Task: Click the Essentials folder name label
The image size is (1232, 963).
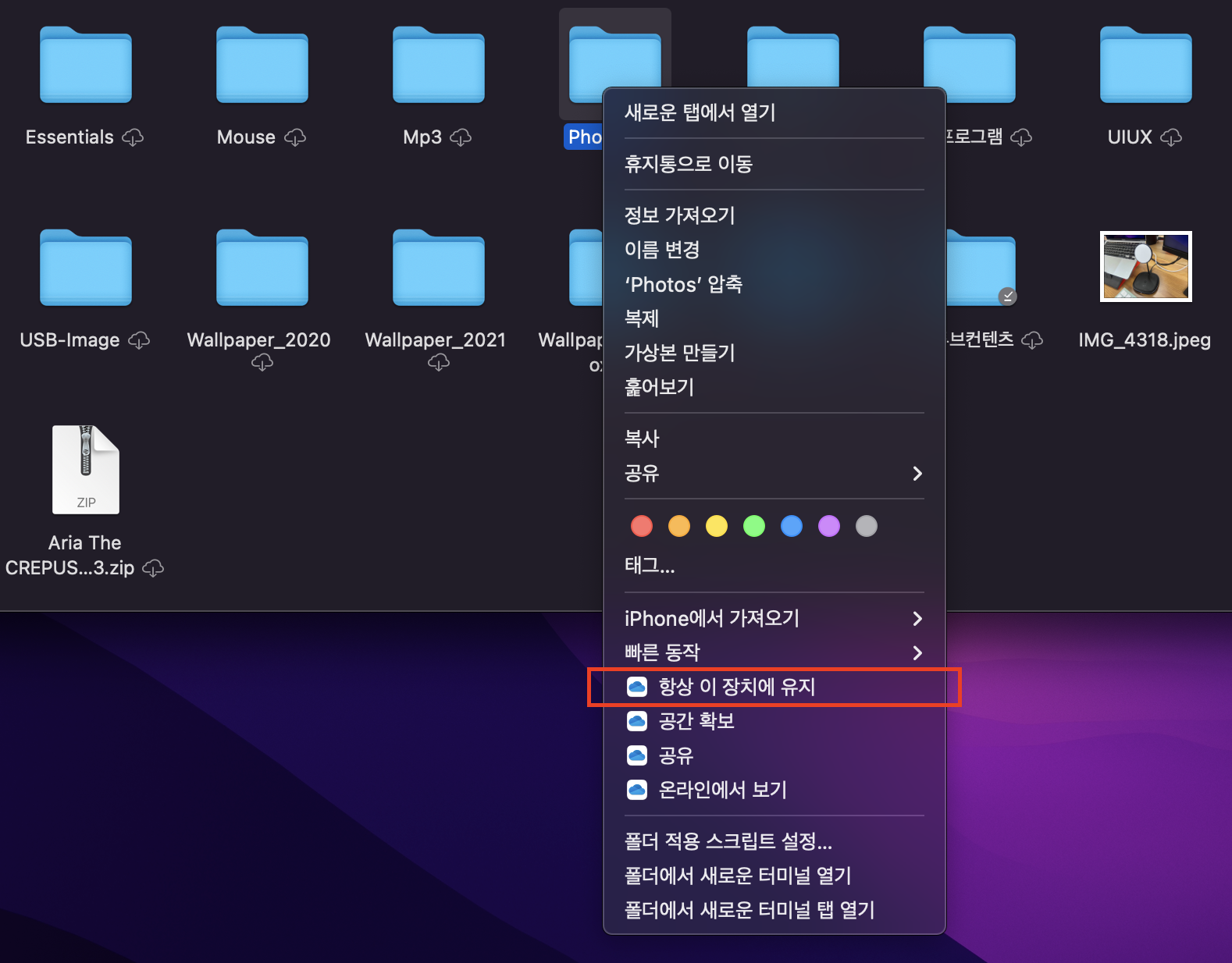Action: tap(69, 137)
